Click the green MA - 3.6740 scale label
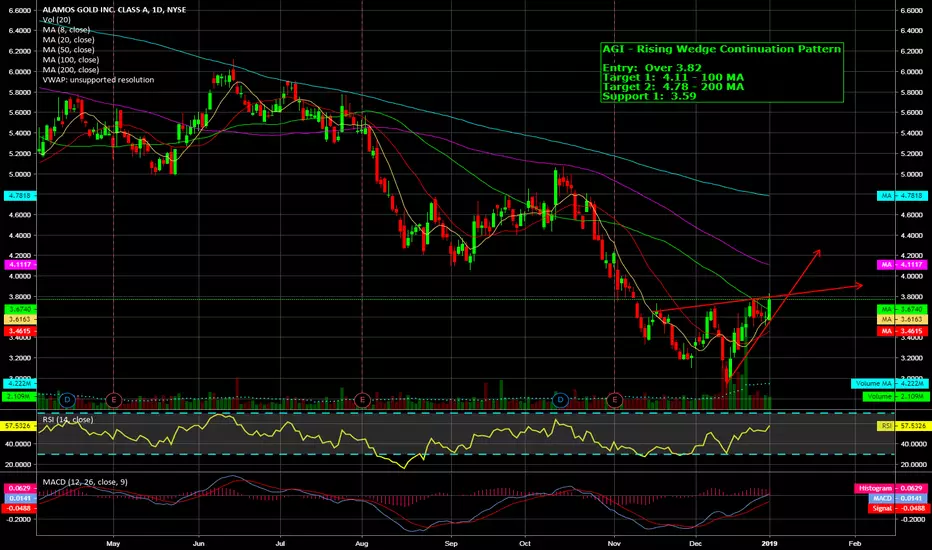932x550 pixels. coord(902,309)
